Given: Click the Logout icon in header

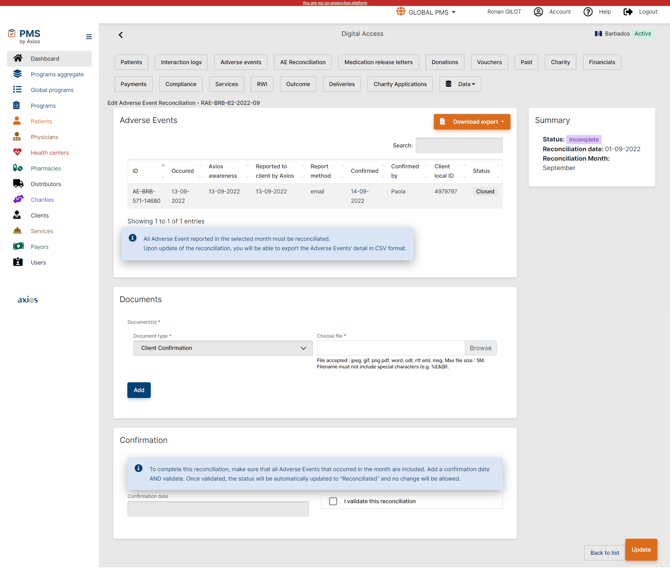Looking at the screenshot, I should point(628,12).
